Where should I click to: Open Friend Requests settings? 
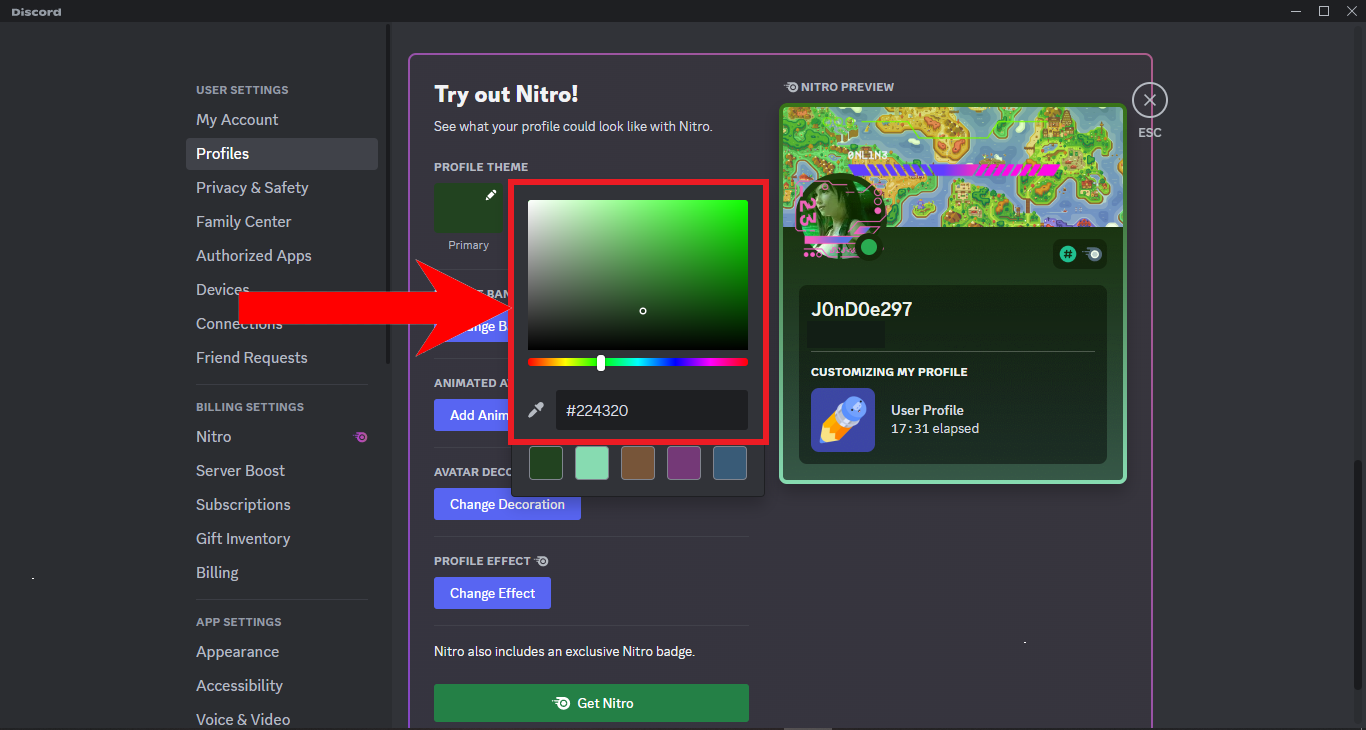click(282, 358)
